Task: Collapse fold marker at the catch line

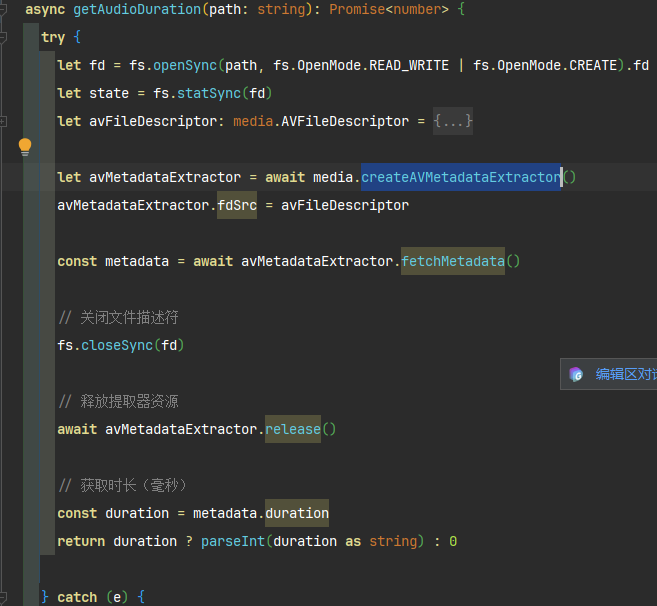Action: 5,596
